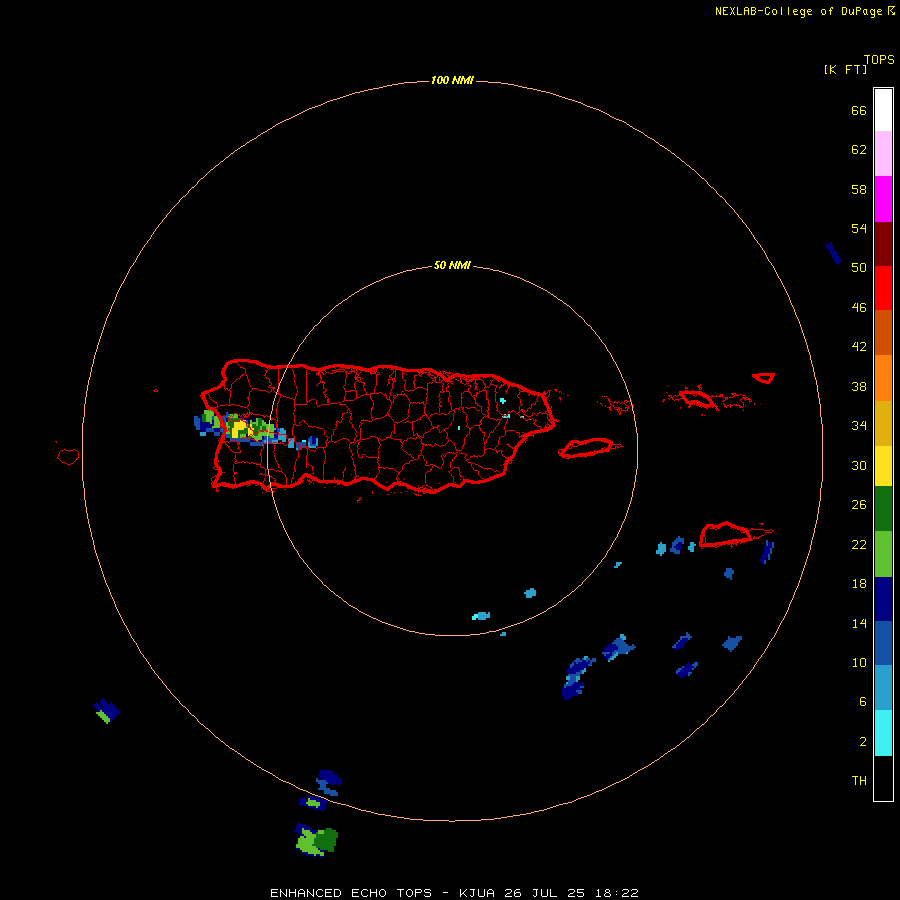Screen dimensions: 900x900
Task: Click the 42 legend value
Action: [x=859, y=347]
